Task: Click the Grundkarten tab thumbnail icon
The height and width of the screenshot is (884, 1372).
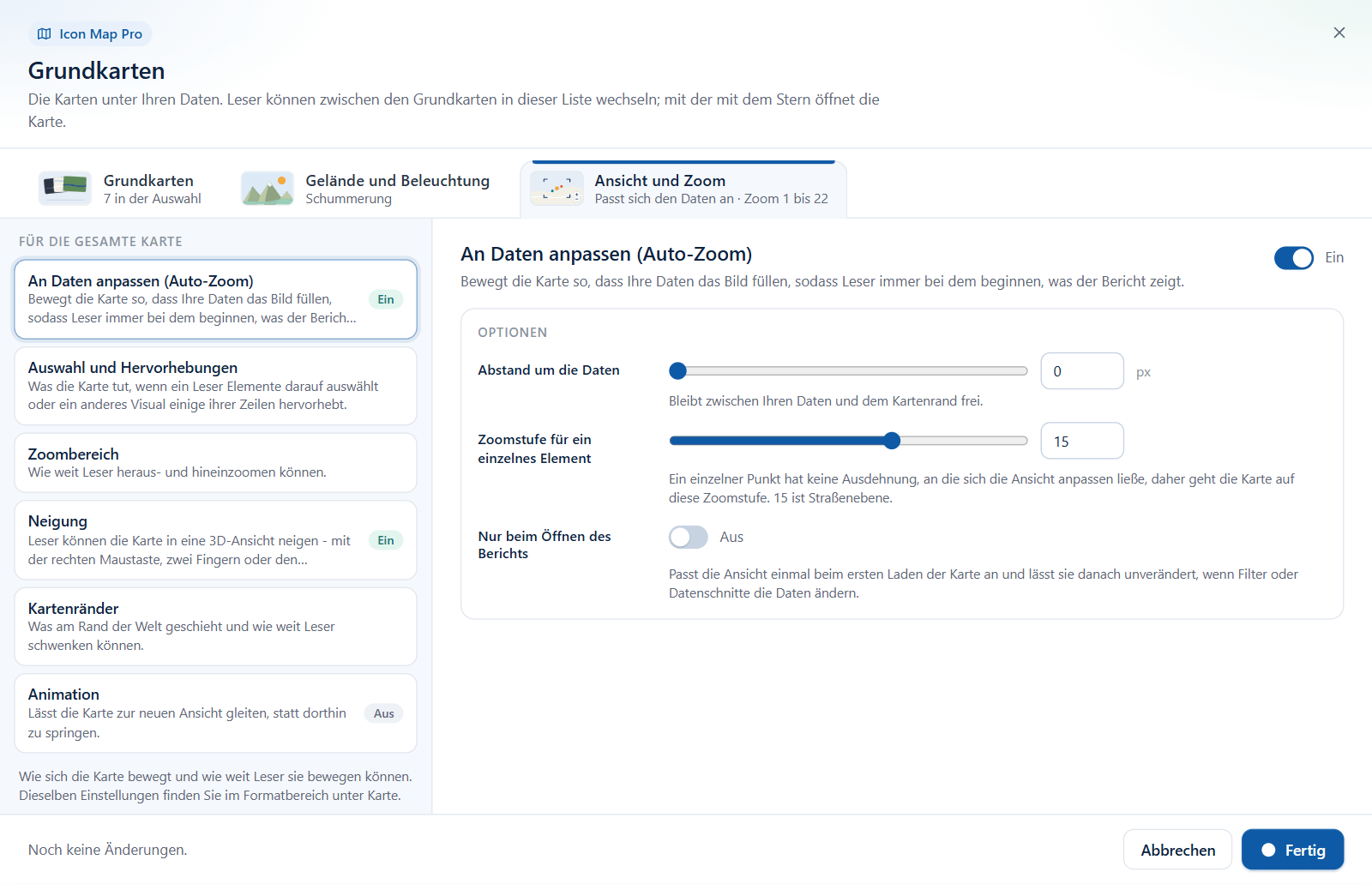Action: [x=65, y=188]
